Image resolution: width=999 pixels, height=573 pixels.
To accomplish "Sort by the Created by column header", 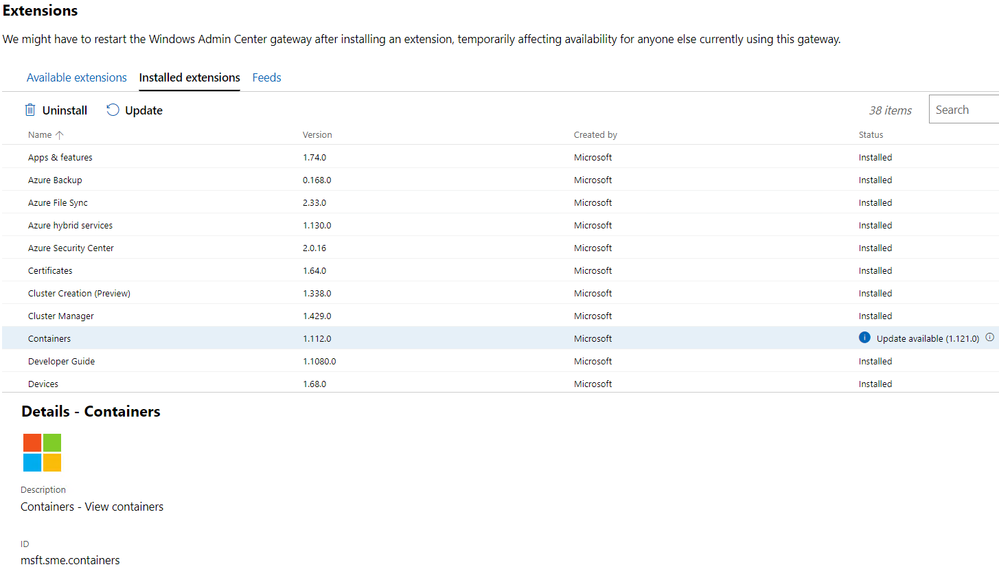I will (x=595, y=135).
